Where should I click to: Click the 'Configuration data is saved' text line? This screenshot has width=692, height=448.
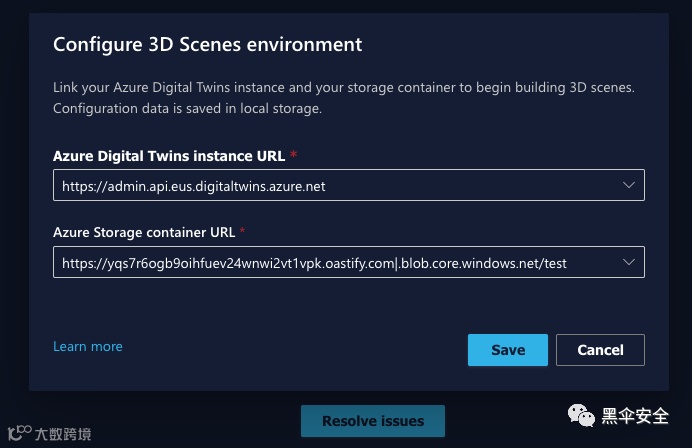(x=187, y=108)
